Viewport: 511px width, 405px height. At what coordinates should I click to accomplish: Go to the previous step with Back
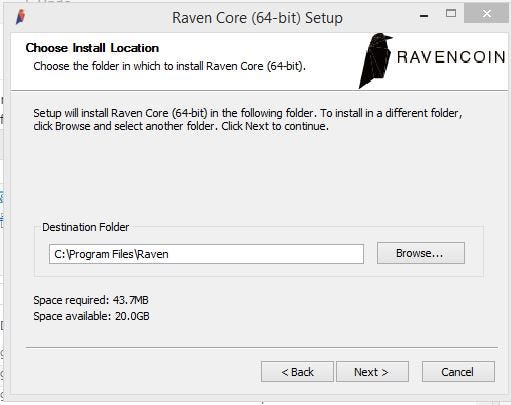tap(297, 372)
